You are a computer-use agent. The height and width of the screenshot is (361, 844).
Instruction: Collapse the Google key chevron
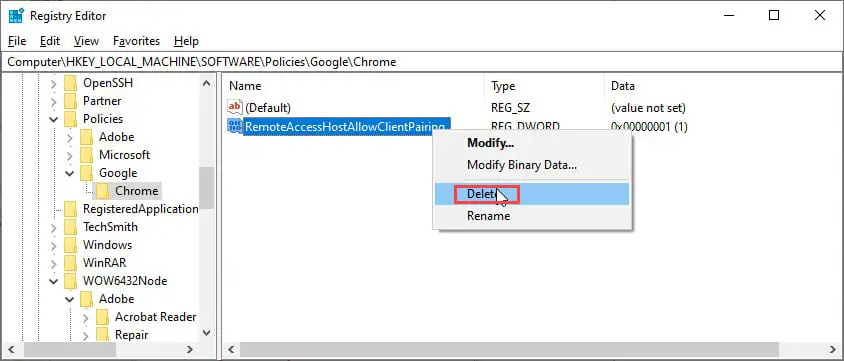(x=70, y=173)
